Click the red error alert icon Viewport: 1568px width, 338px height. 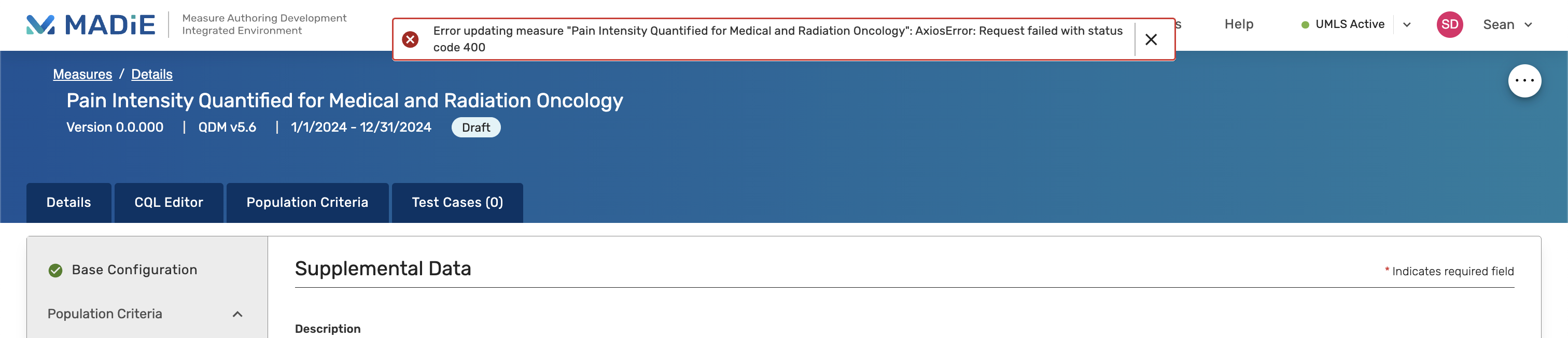pos(410,39)
